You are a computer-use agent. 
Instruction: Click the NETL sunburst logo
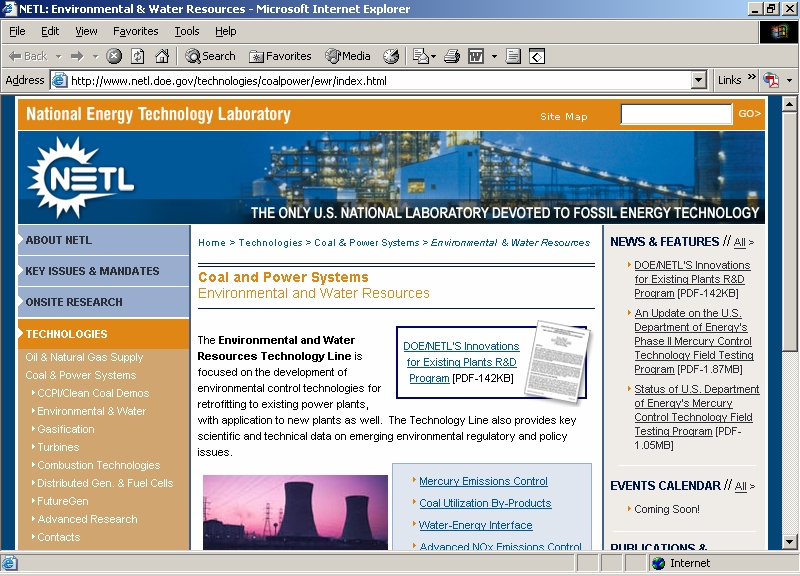[81, 178]
